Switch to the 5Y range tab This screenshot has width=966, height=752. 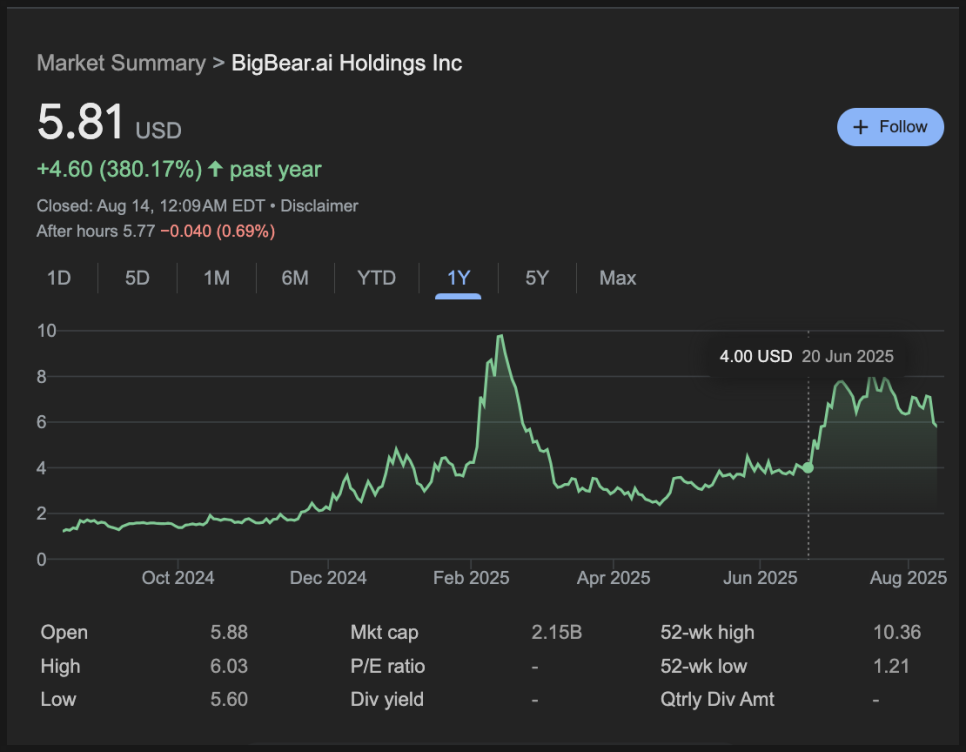click(x=537, y=278)
